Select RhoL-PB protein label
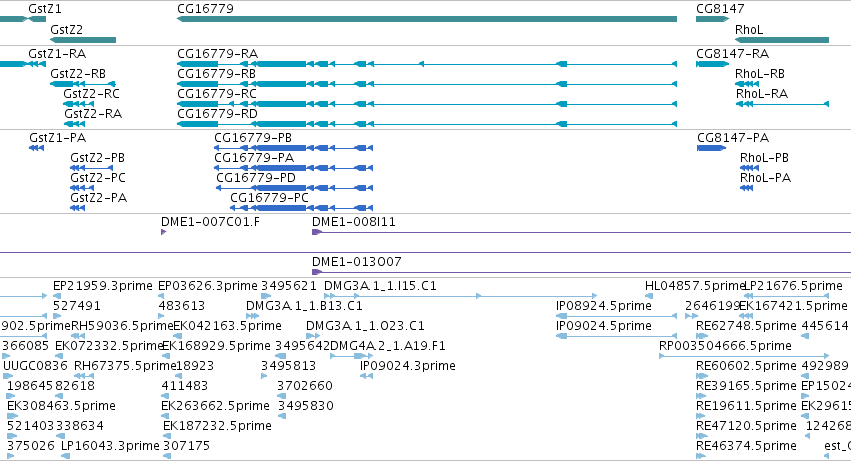The width and height of the screenshot is (851, 461). pos(764,157)
